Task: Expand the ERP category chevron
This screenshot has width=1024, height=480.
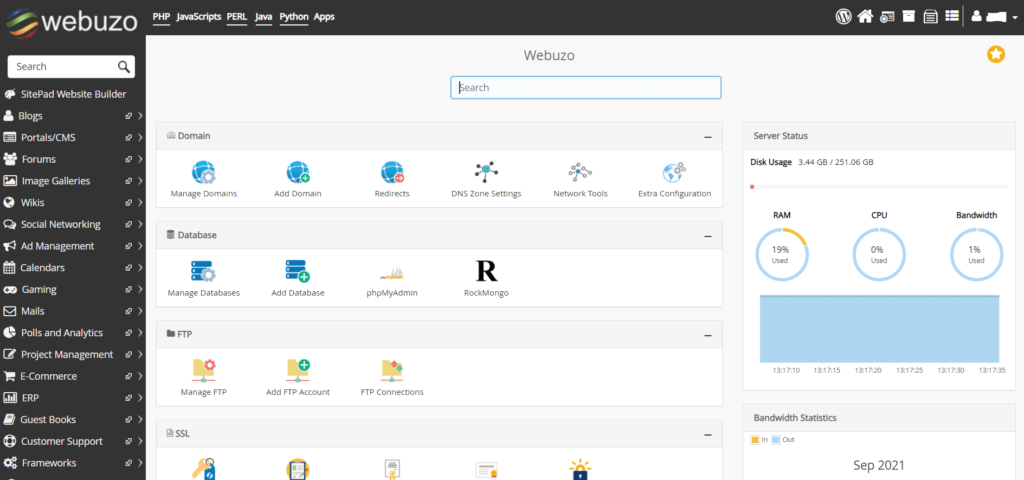Action: [140, 398]
